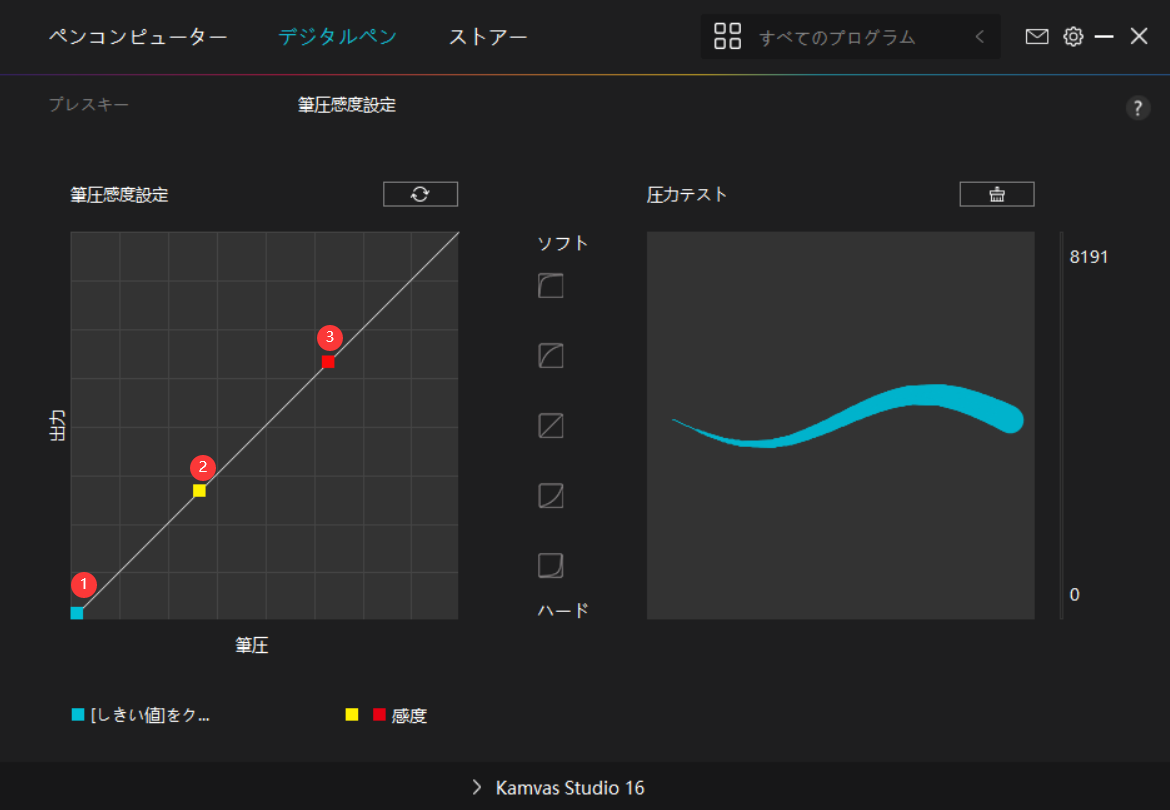Open the ストアー tab

(x=488, y=37)
